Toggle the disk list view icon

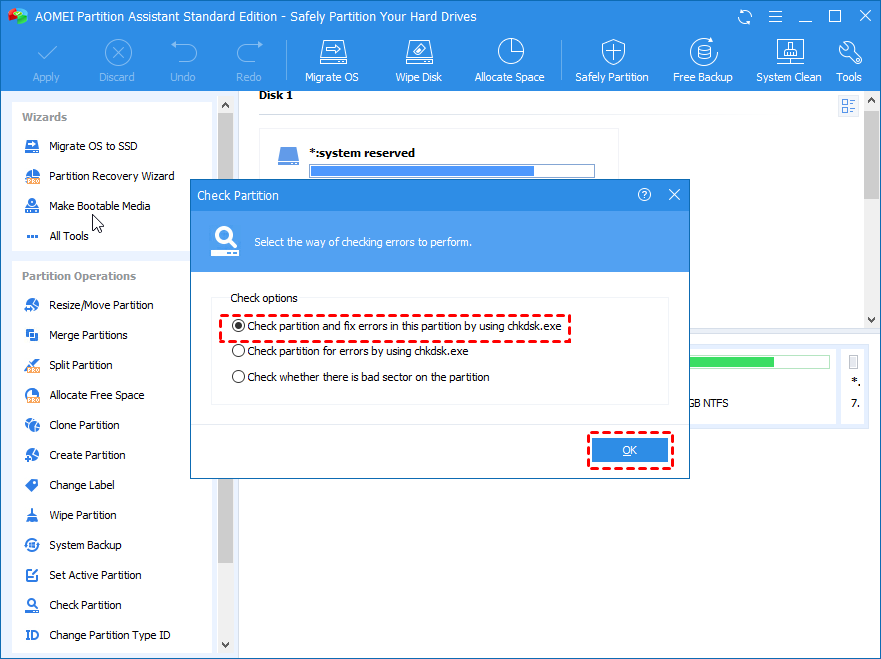point(848,106)
